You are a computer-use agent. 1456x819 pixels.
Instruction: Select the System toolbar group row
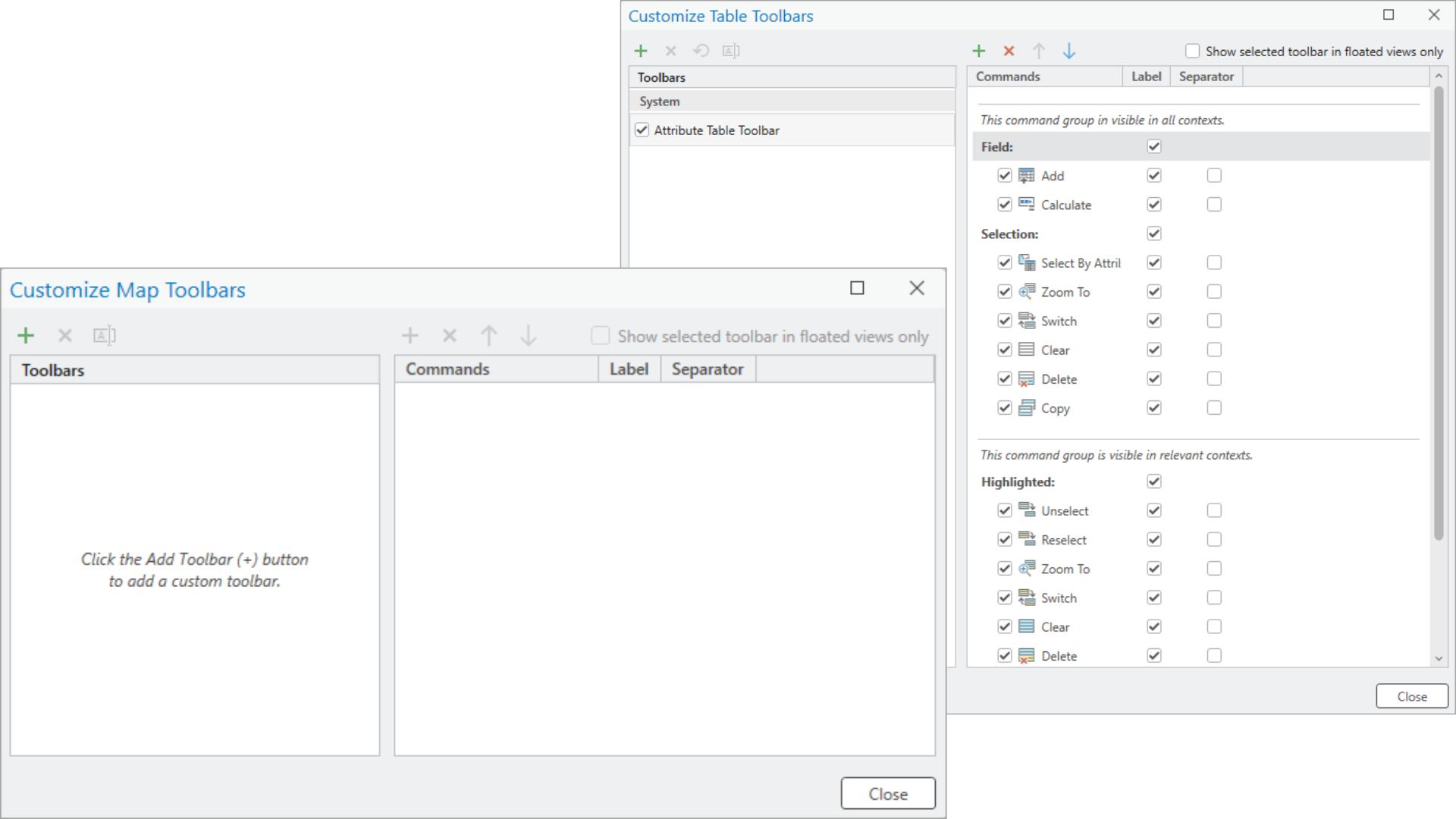[792, 102]
